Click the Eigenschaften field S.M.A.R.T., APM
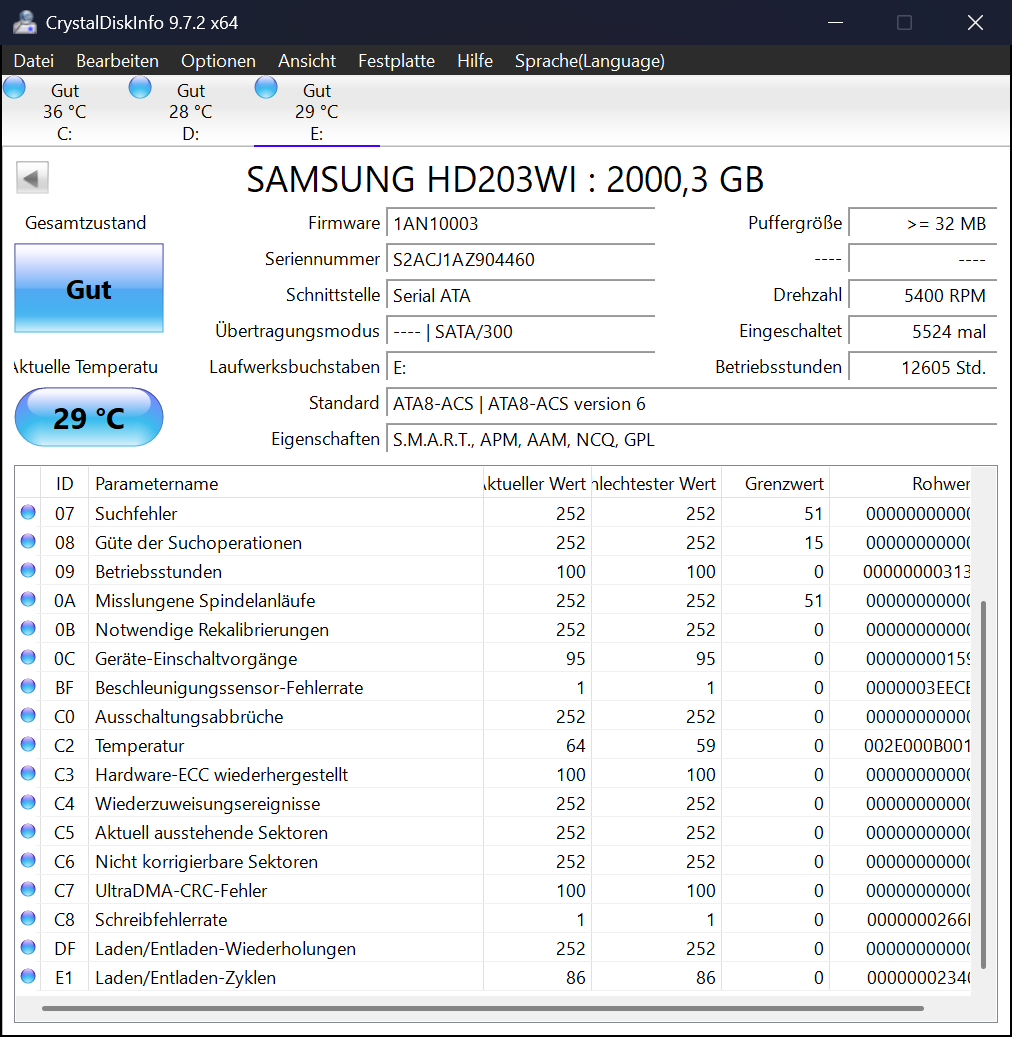 691,440
